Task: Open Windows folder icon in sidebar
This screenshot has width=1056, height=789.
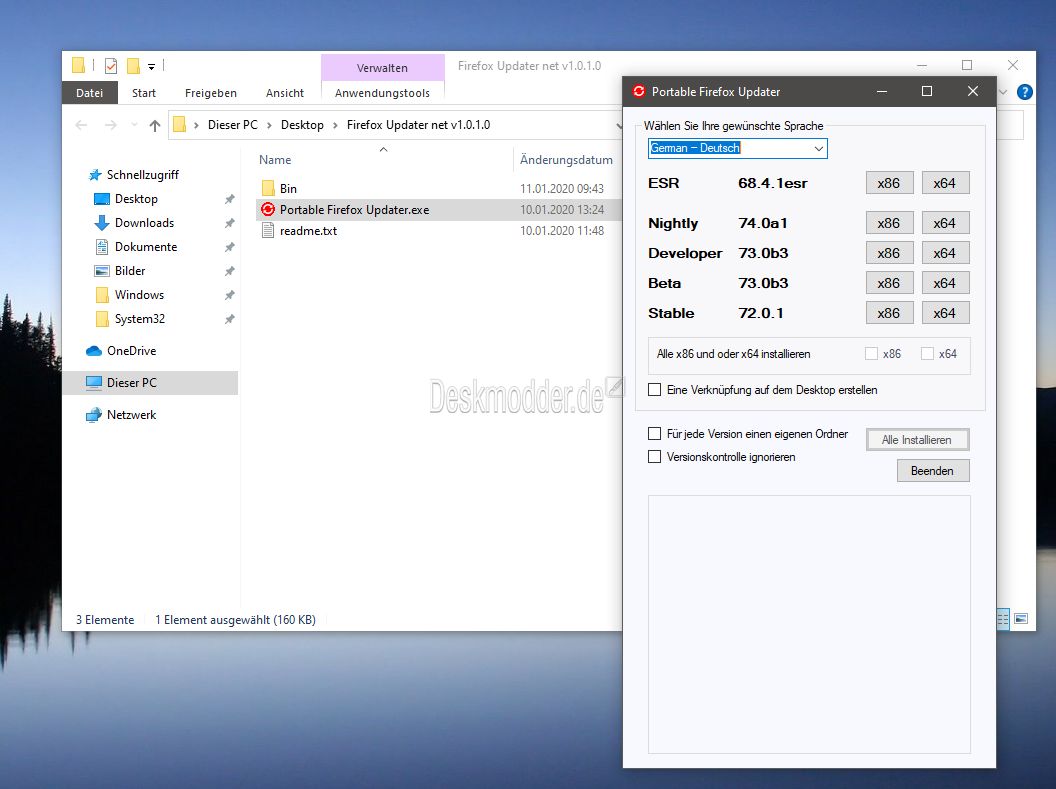Action: (x=102, y=295)
